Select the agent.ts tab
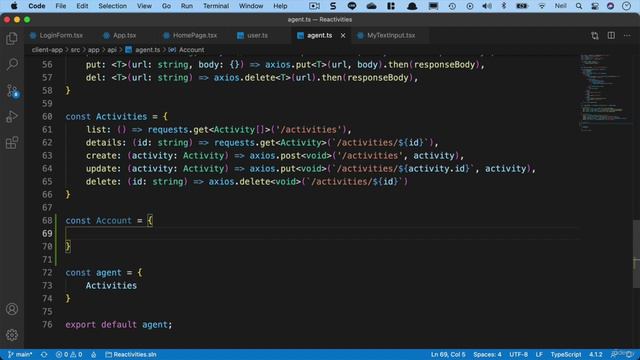Viewport: 640px width, 360px height. click(320, 36)
